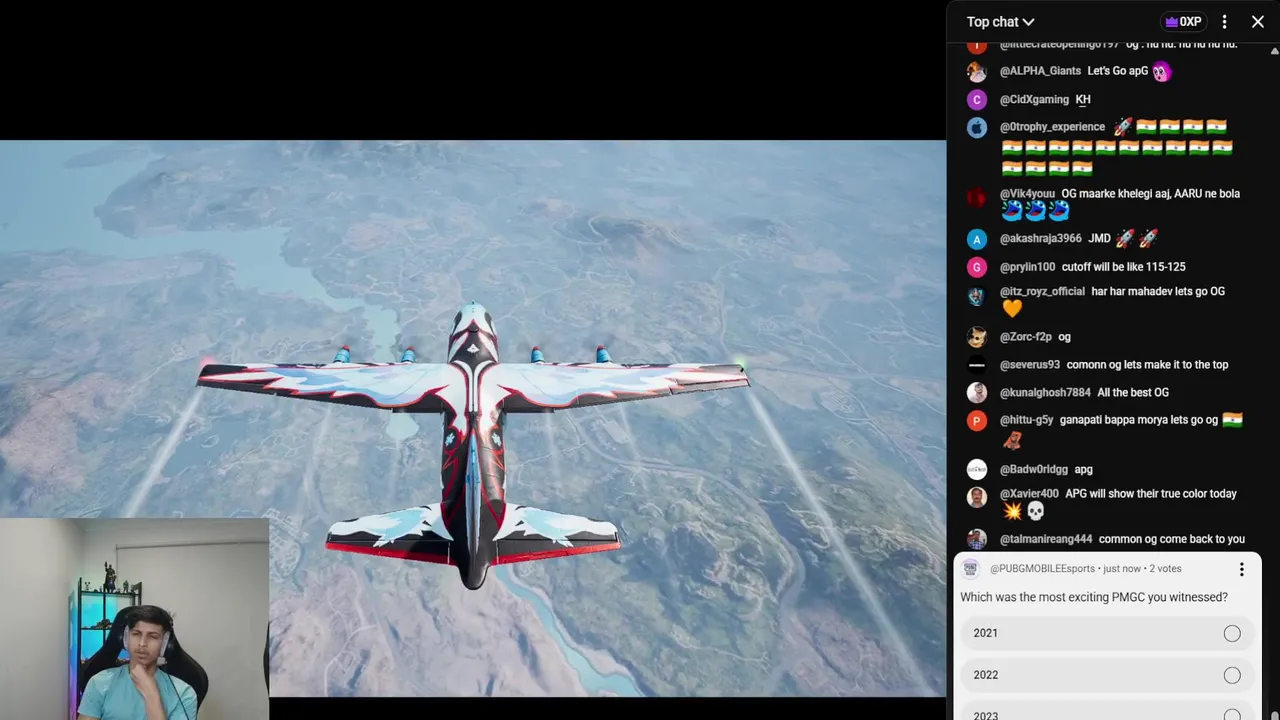Click username @talmanireang444
1280x720 pixels.
coord(1045,539)
